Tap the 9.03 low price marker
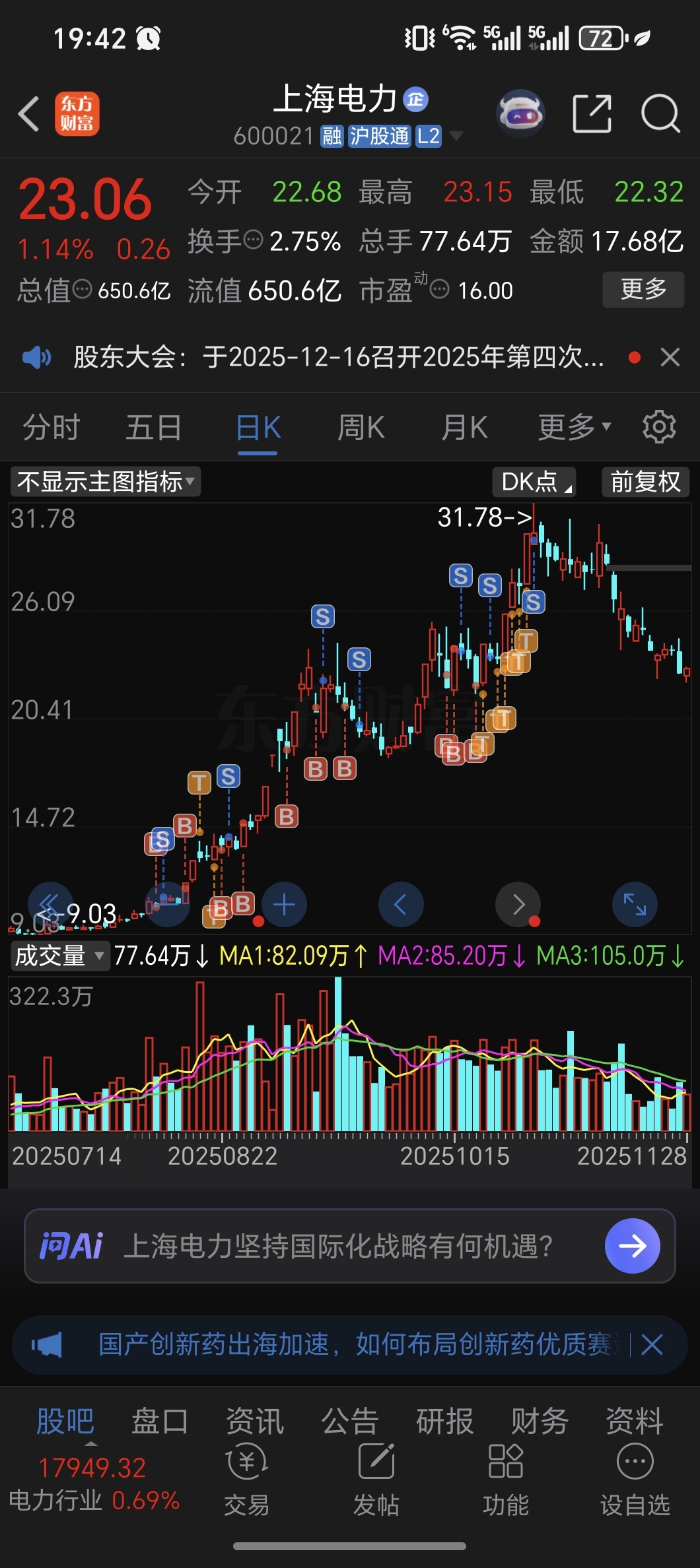 pos(78,915)
